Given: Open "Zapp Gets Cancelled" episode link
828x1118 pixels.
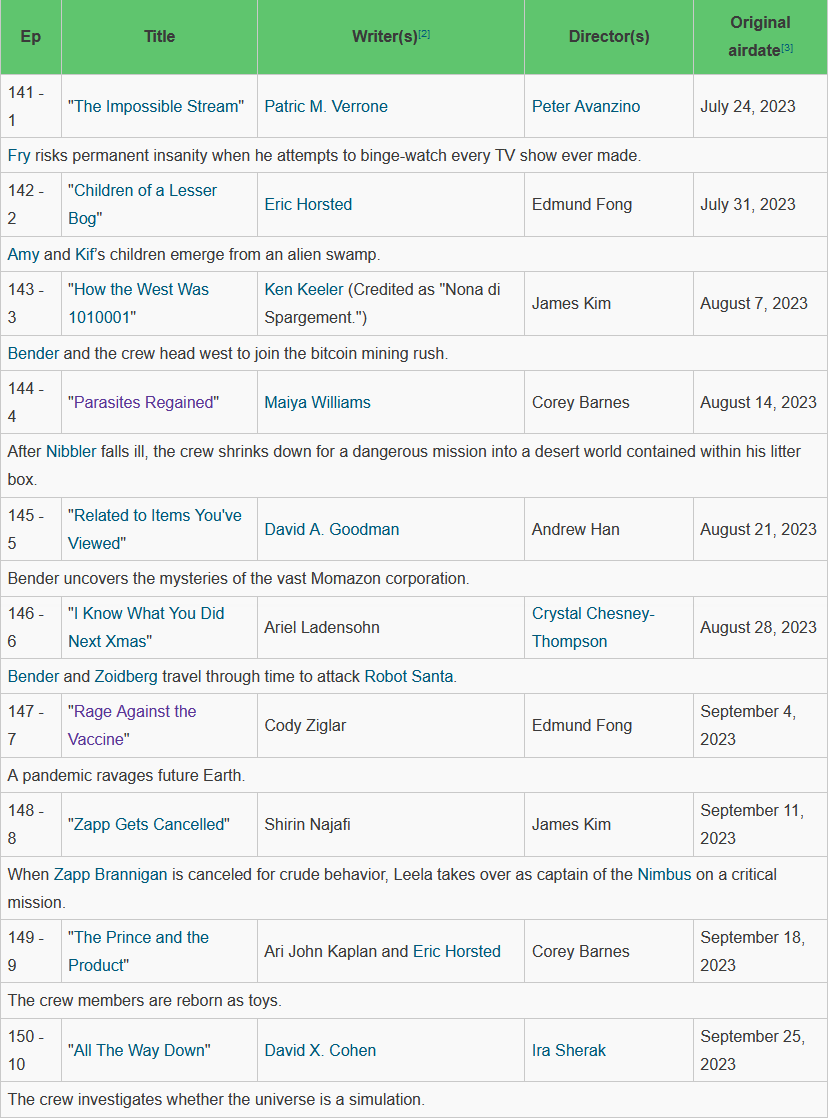Looking at the screenshot, I should coord(149,824).
